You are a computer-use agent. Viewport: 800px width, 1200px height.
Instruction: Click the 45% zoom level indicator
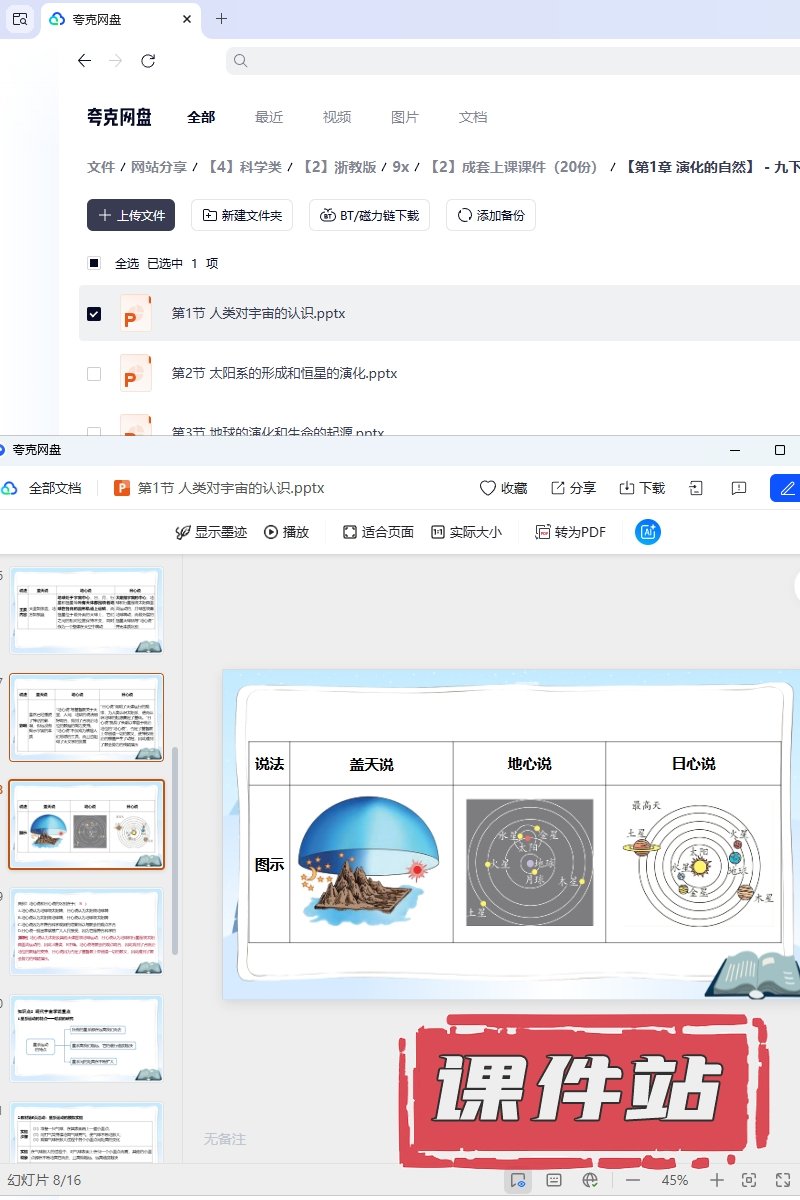[675, 1180]
